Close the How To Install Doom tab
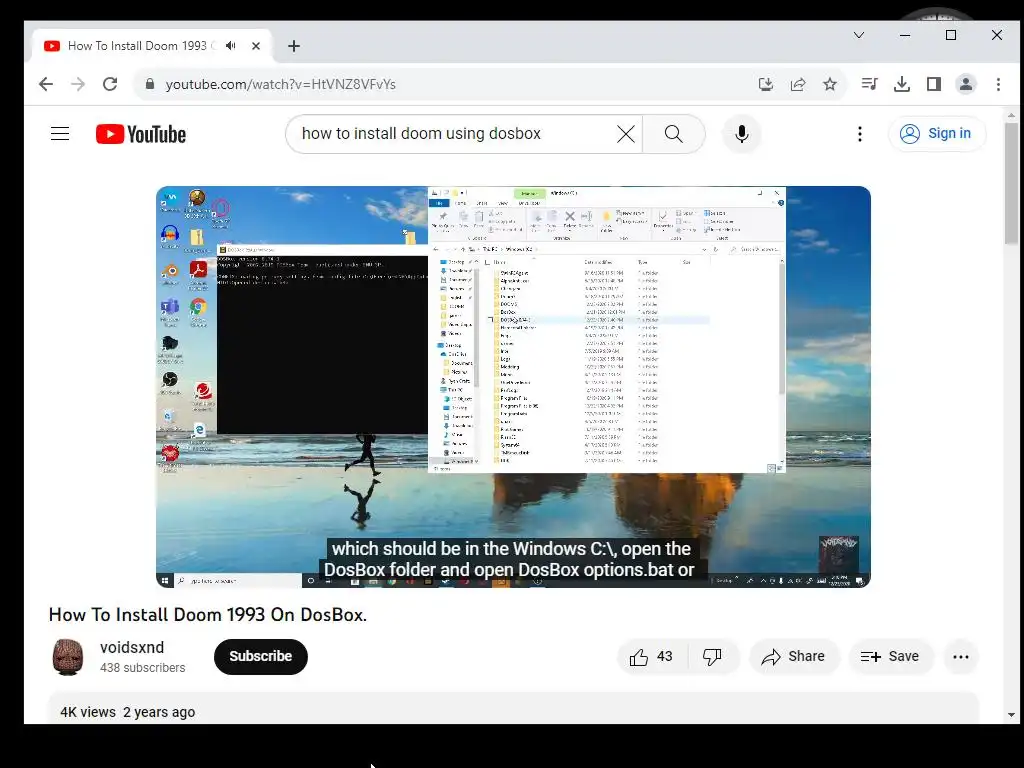 point(256,46)
